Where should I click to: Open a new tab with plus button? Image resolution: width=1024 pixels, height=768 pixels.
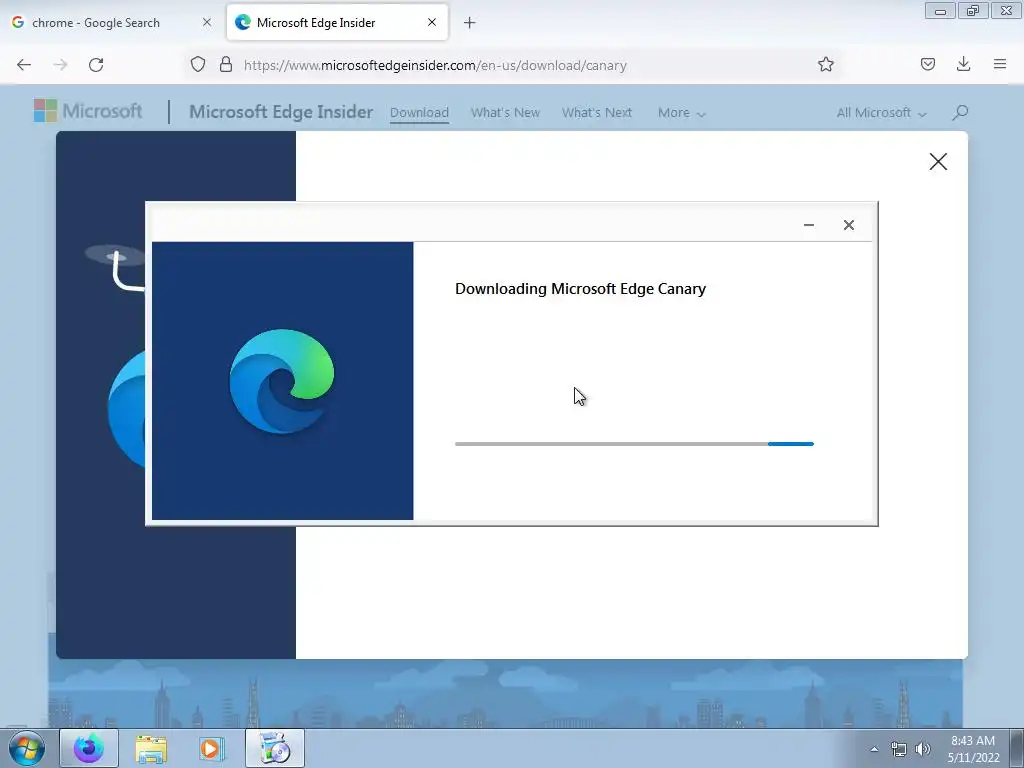point(470,23)
